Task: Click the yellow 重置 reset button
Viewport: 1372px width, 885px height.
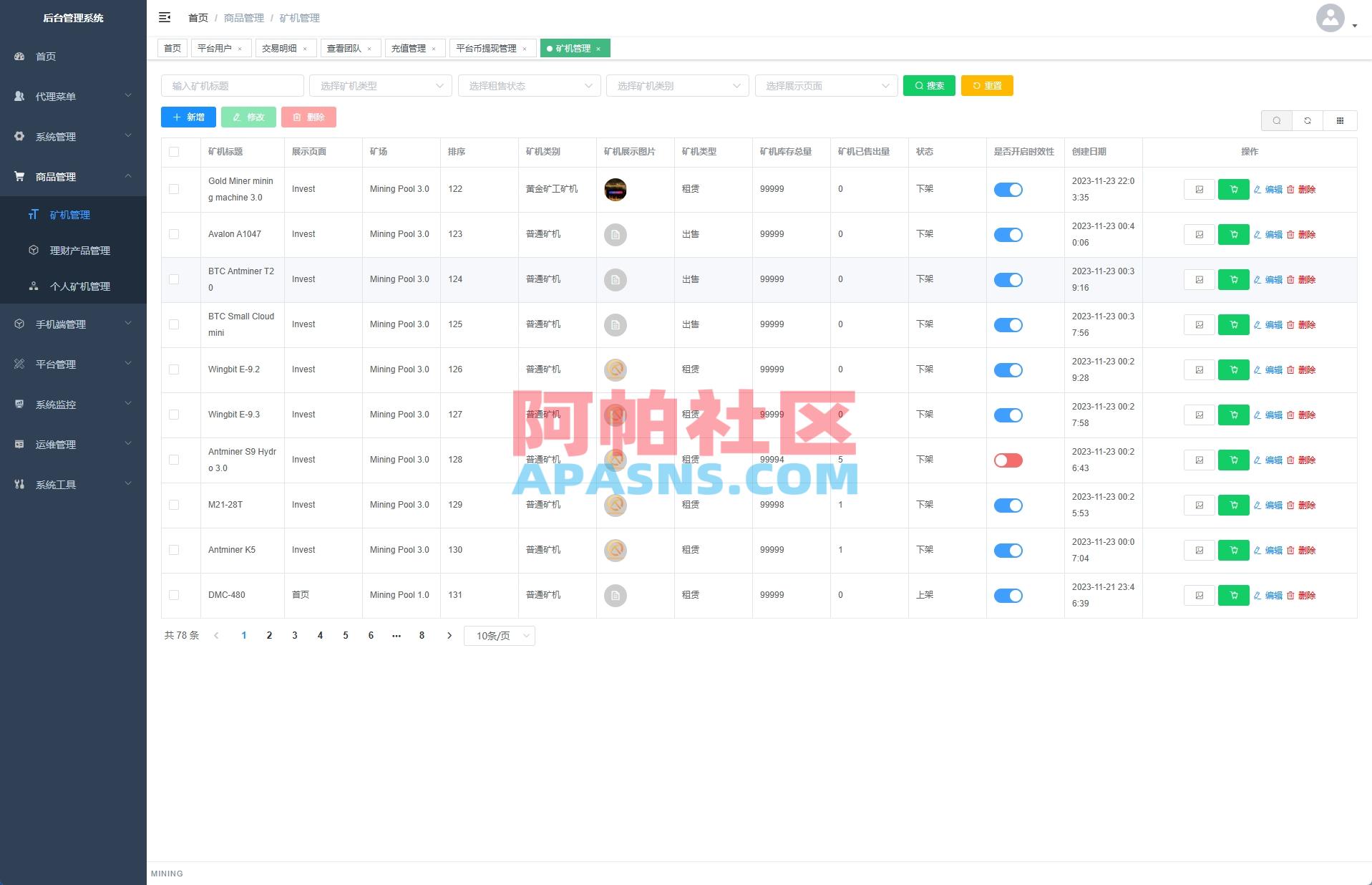Action: (987, 85)
